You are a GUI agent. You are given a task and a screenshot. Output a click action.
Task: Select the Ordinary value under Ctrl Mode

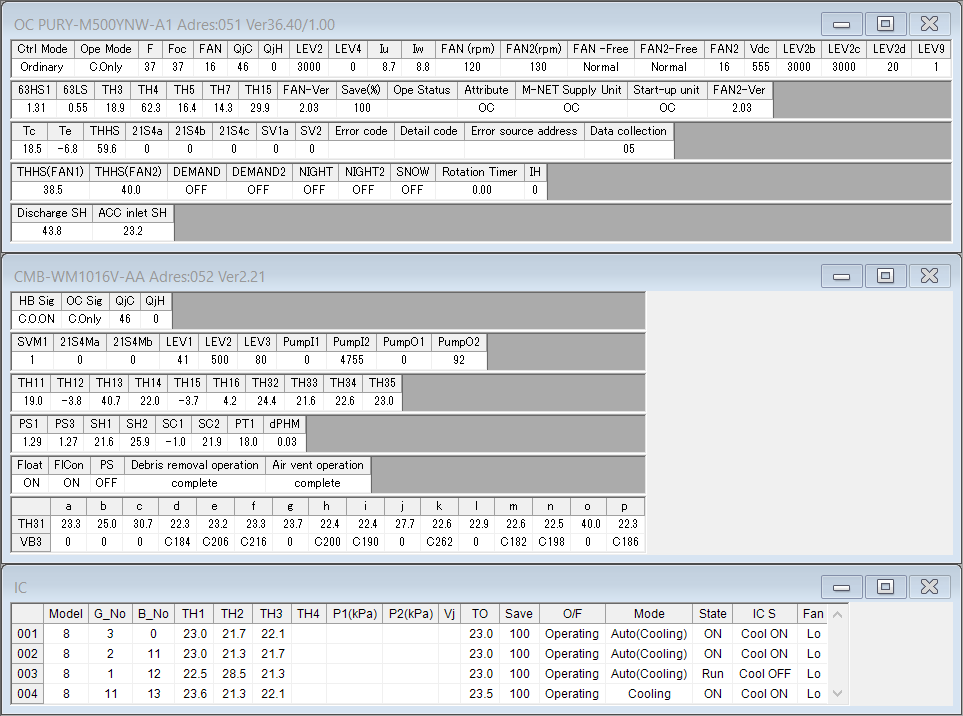(x=41, y=67)
